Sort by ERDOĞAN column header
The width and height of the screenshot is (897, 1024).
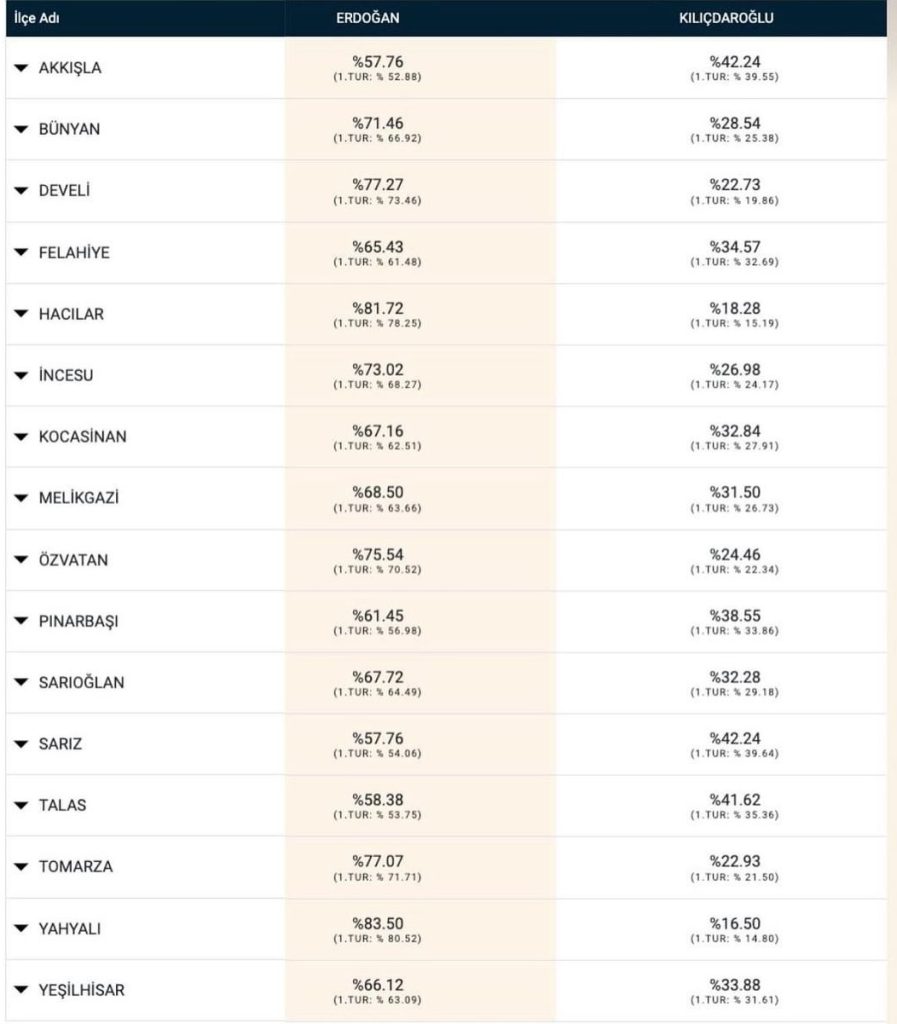[368, 18]
